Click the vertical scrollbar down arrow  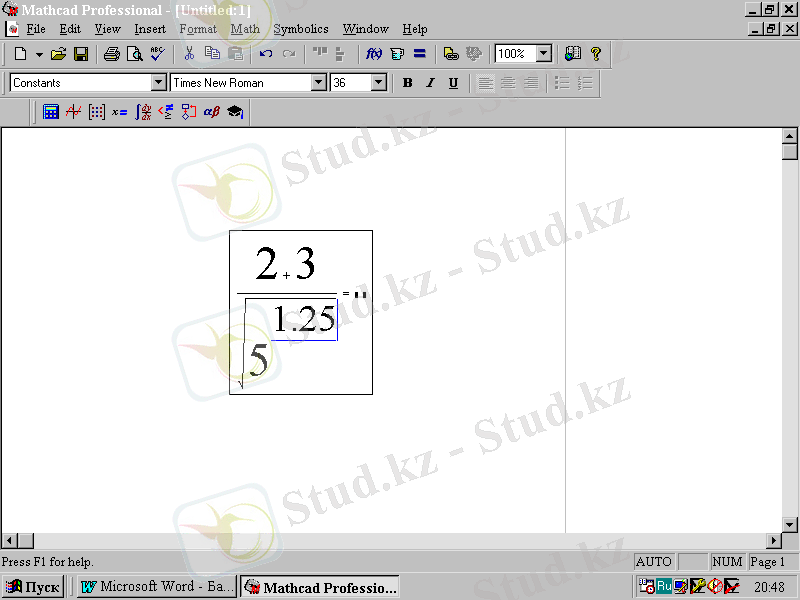[x=789, y=524]
